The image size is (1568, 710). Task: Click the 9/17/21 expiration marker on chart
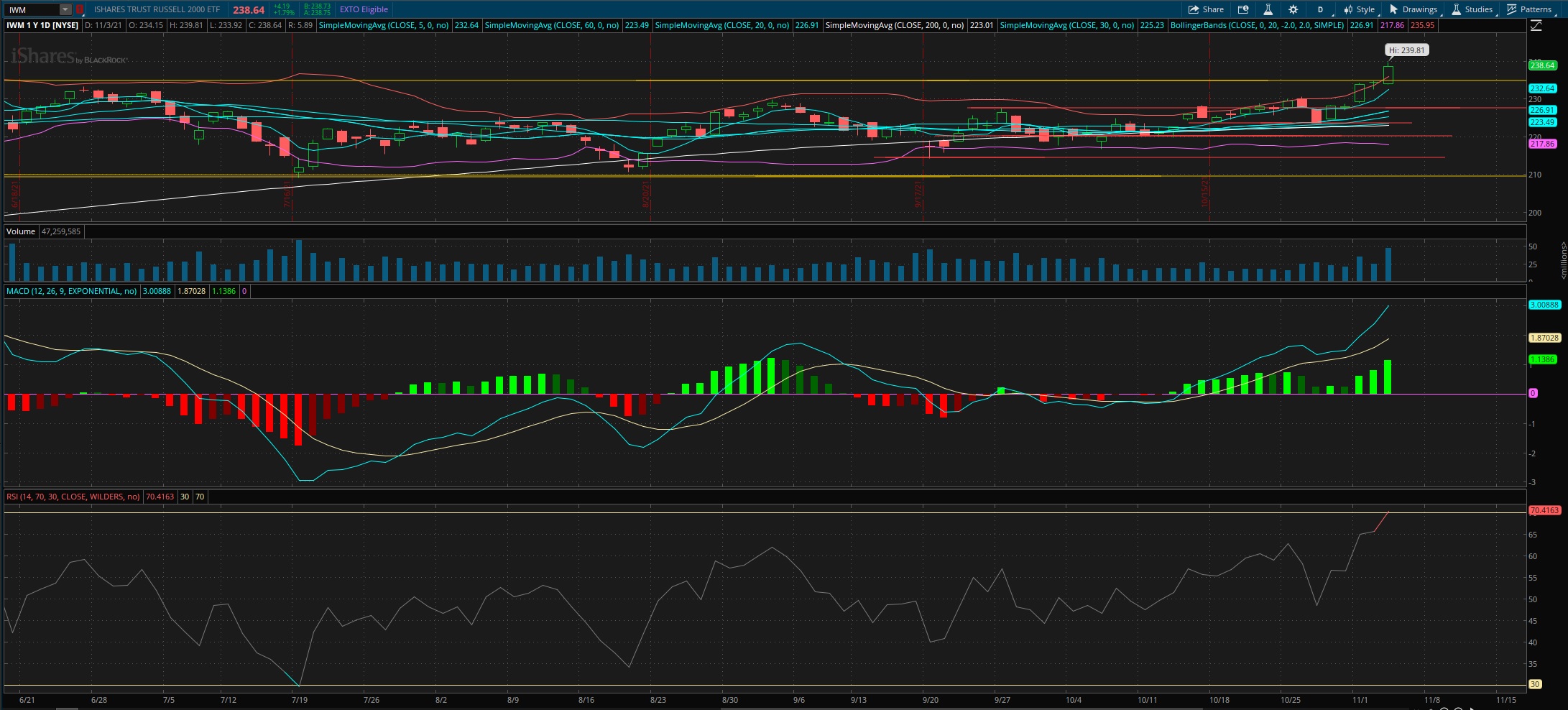click(918, 193)
